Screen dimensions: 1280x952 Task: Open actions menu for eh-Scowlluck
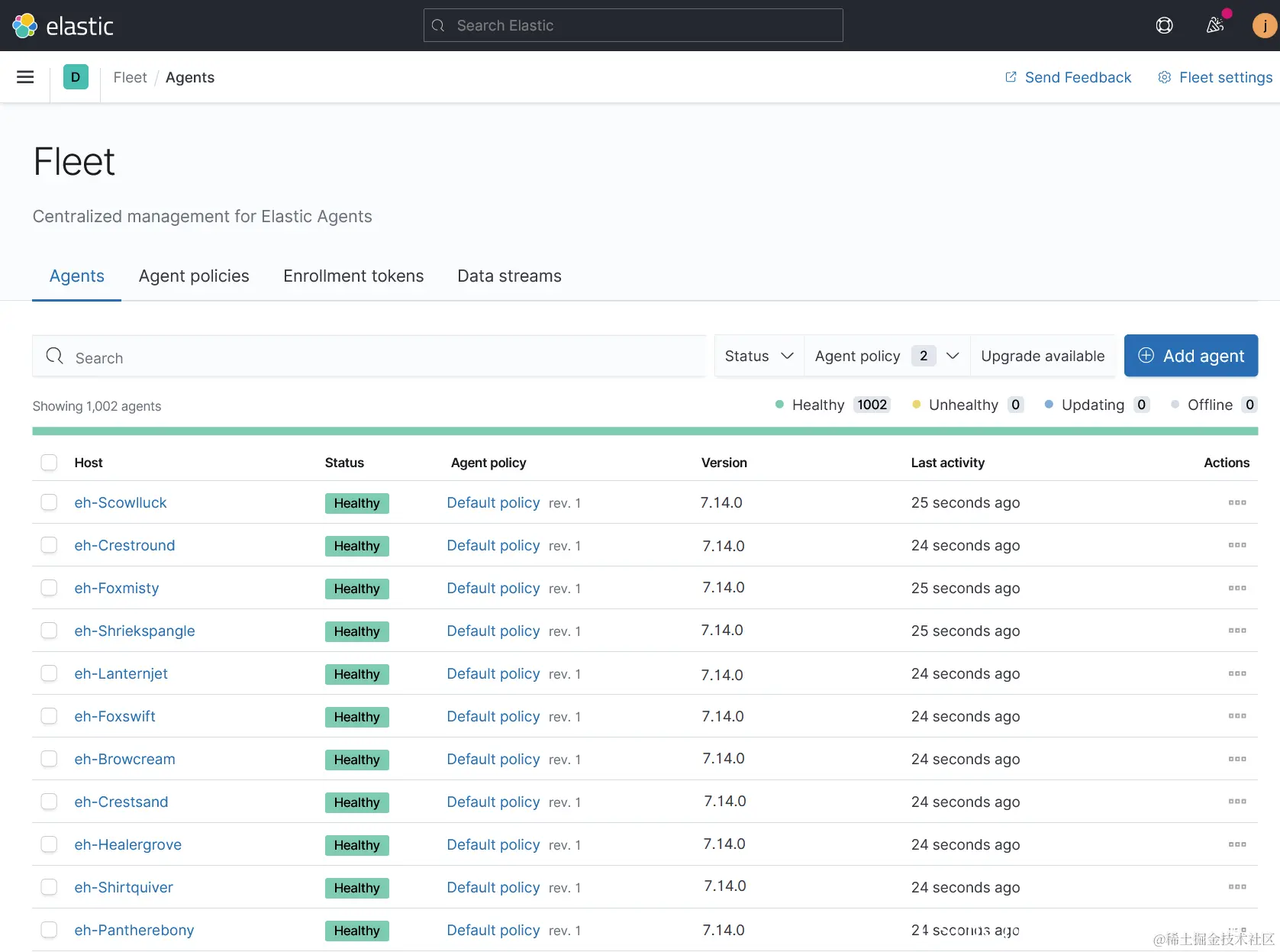pos(1237,502)
